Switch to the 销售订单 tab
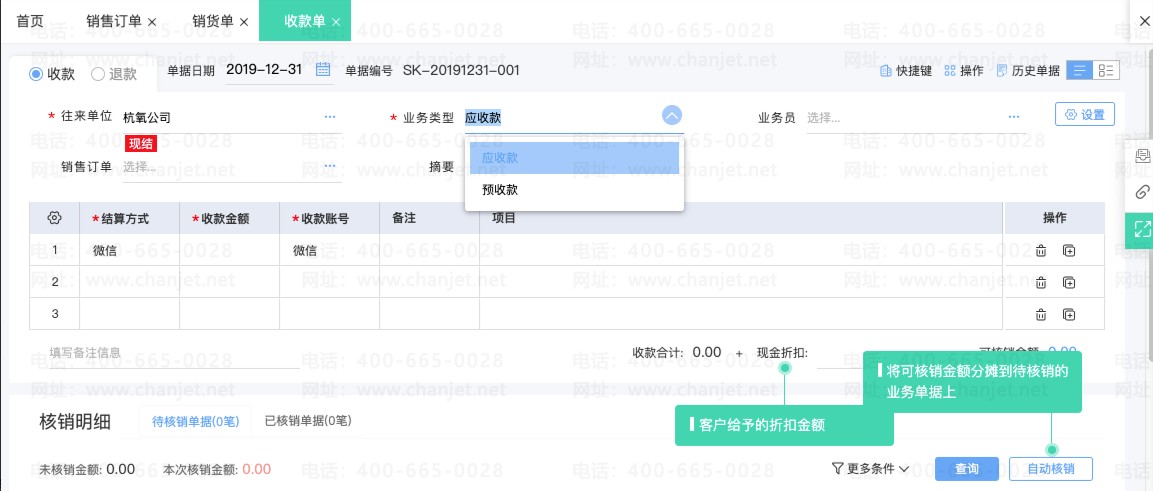Screen dimensions: 1153x491 pyautogui.click(x=113, y=21)
